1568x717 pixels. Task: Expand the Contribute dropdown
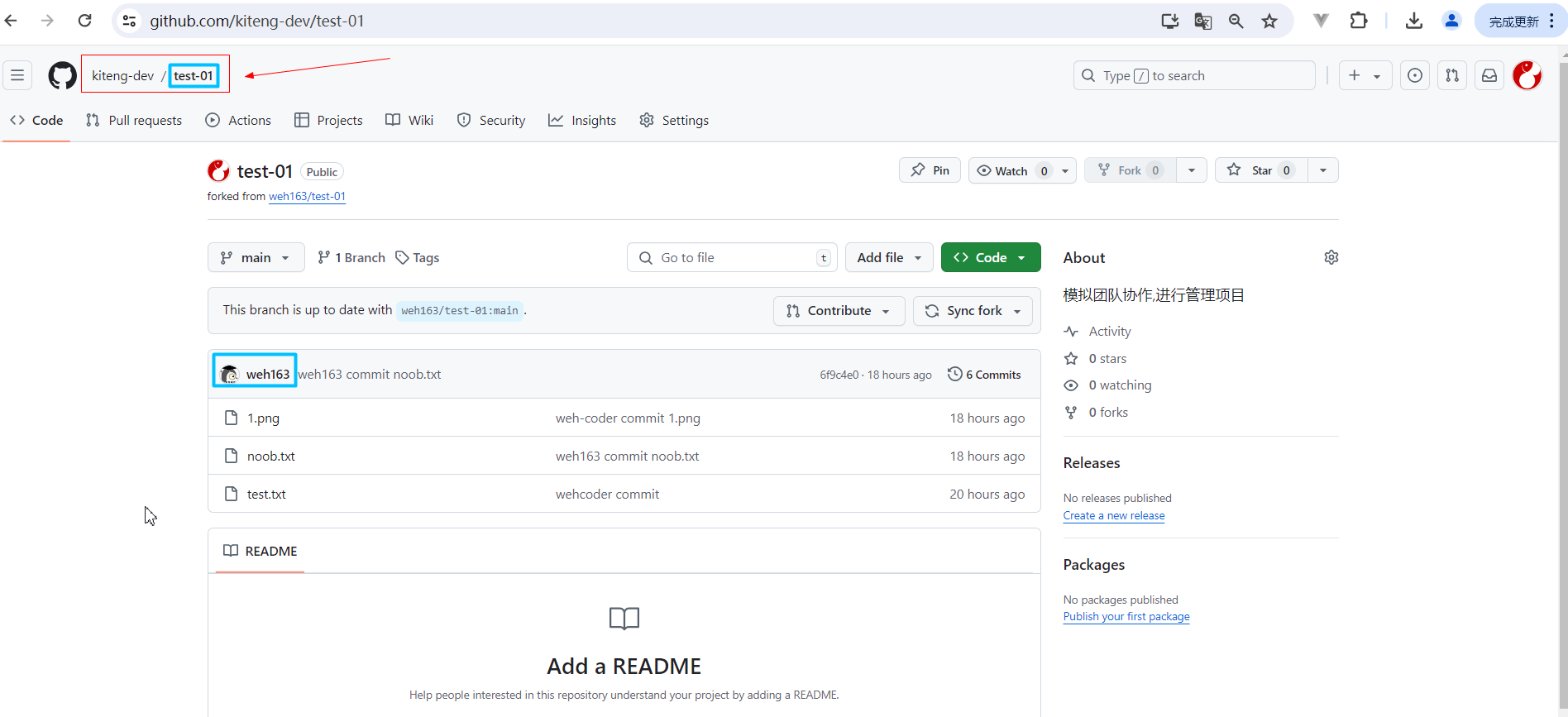tap(839, 311)
